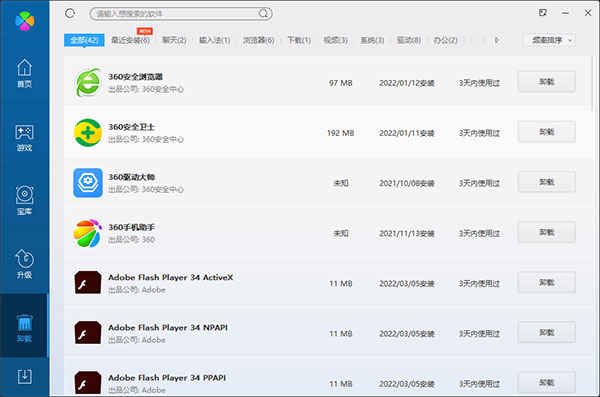Image resolution: width=600 pixels, height=397 pixels.
Task: Click the 2022/01/12 install date
Action: [406, 83]
